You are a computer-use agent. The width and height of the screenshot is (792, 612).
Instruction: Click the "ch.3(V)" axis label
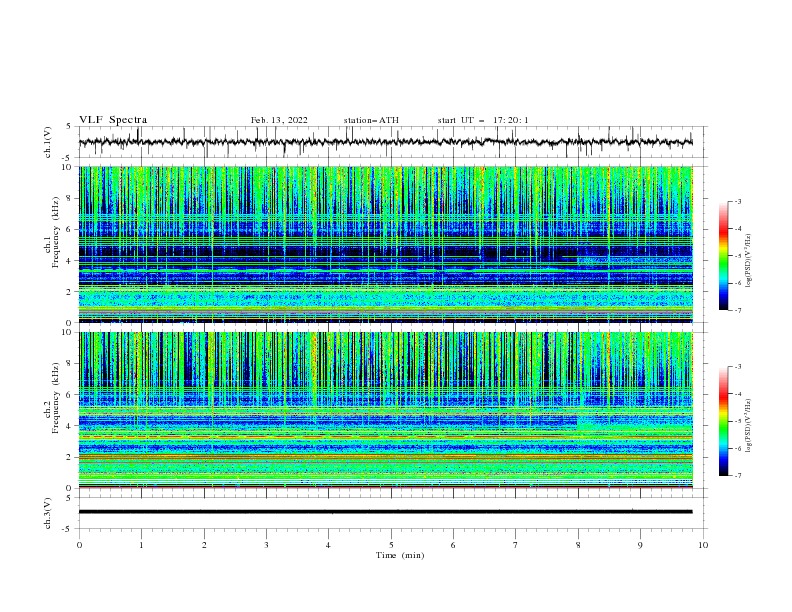click(48, 513)
